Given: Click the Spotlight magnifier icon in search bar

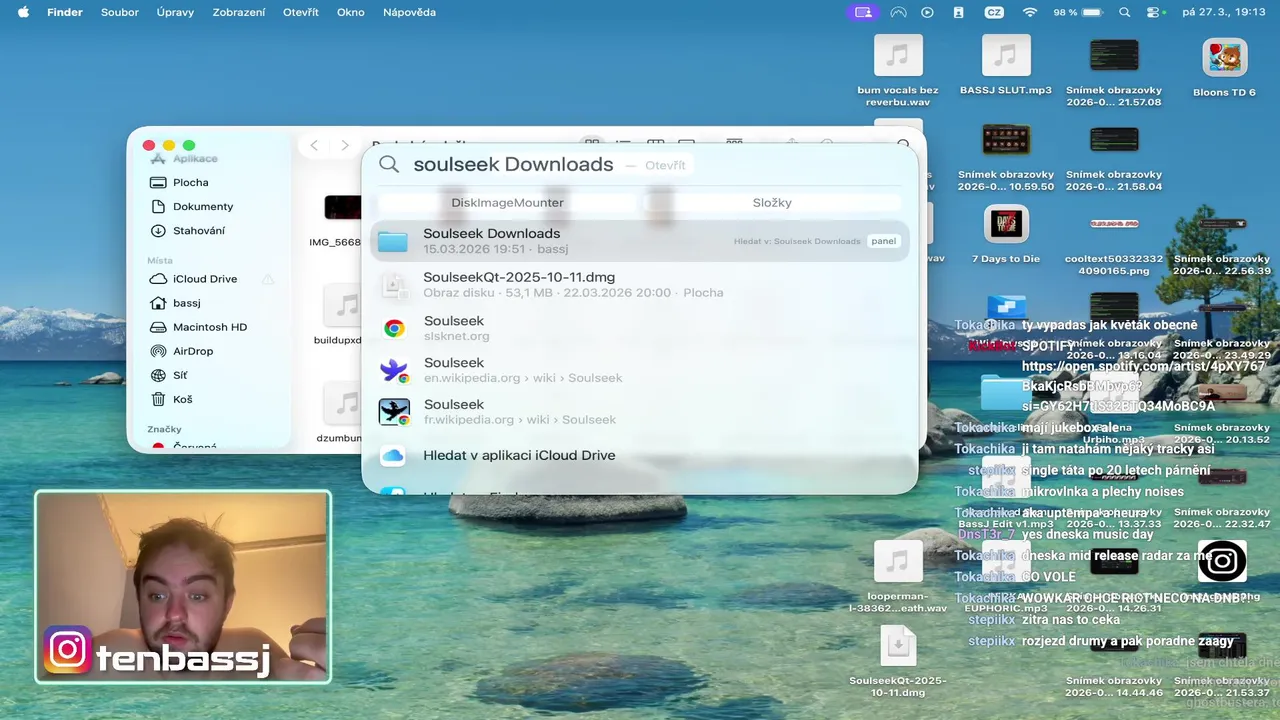Looking at the screenshot, I should point(389,165).
